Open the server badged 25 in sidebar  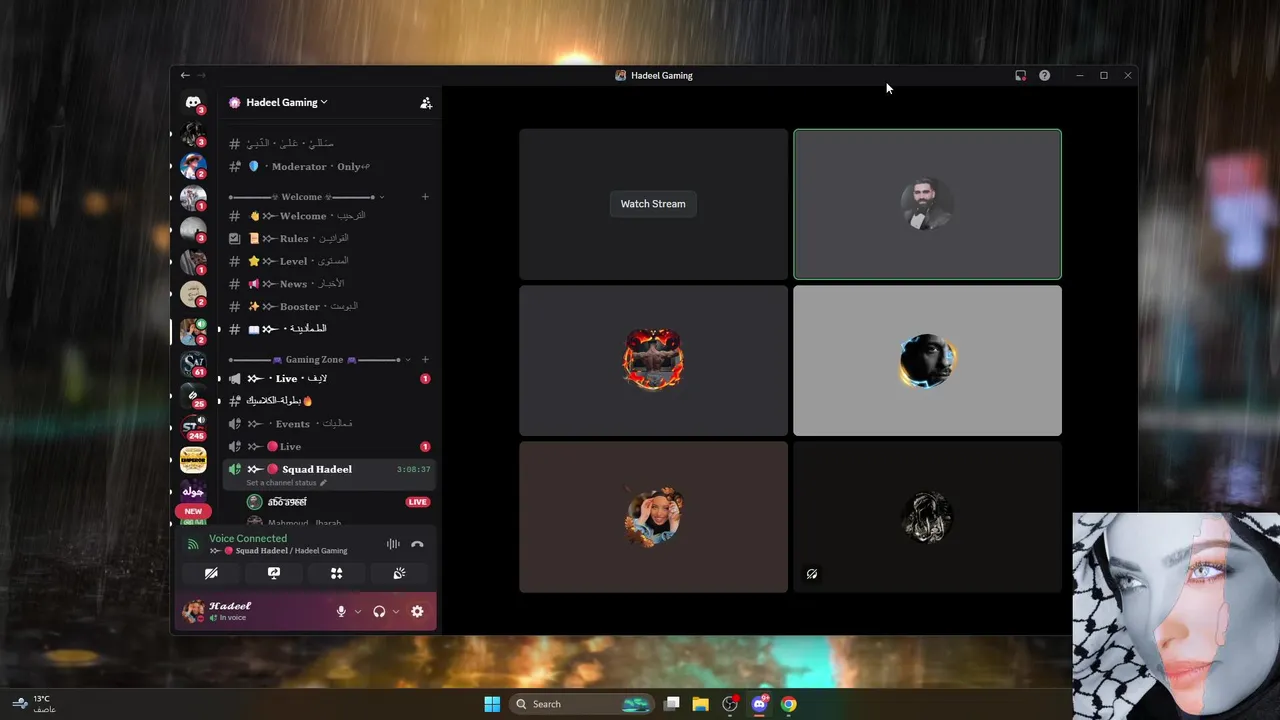193,396
